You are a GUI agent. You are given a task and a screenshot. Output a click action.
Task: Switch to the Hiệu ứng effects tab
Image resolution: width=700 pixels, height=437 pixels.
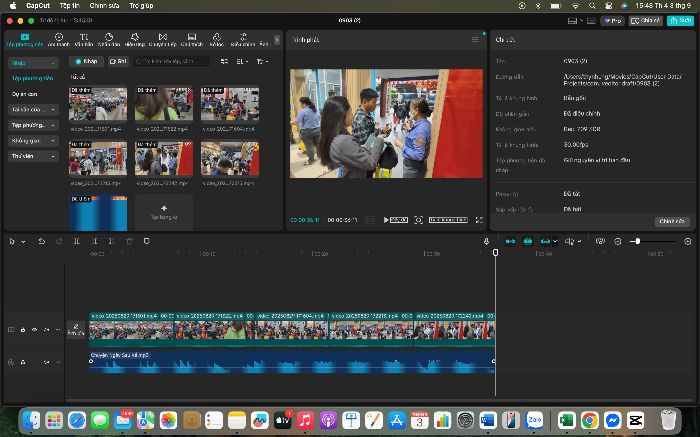point(135,40)
